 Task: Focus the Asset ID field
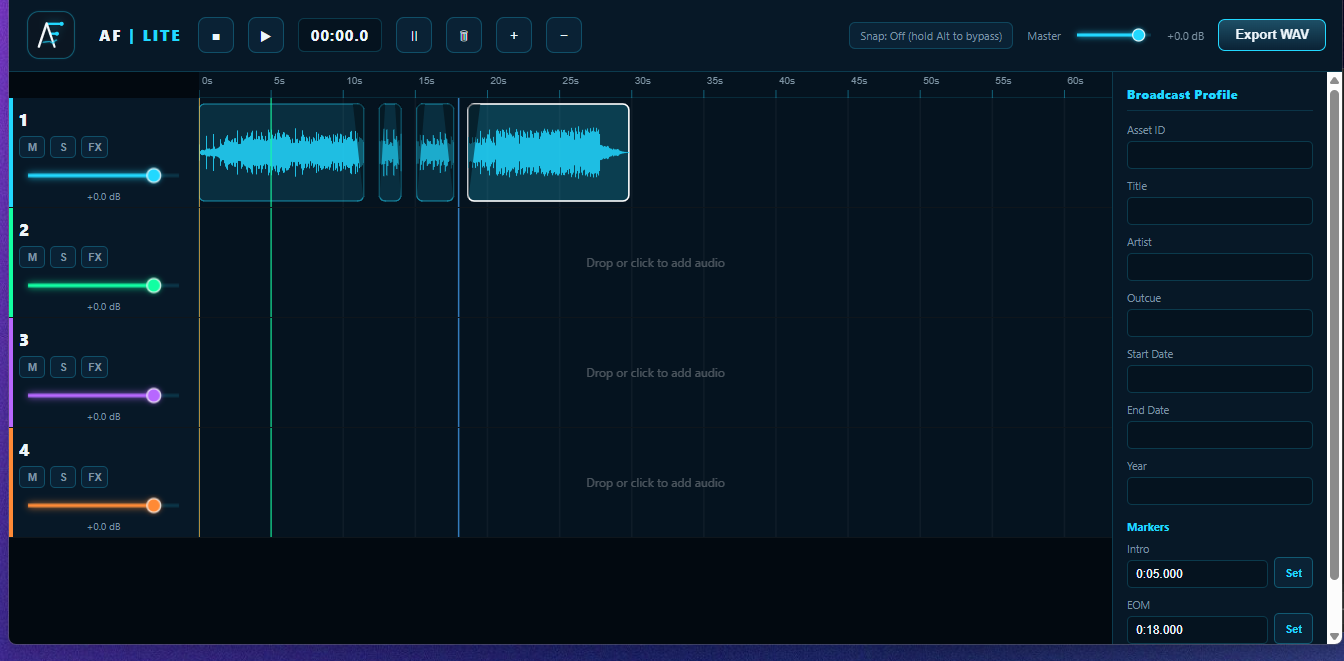coord(1219,155)
